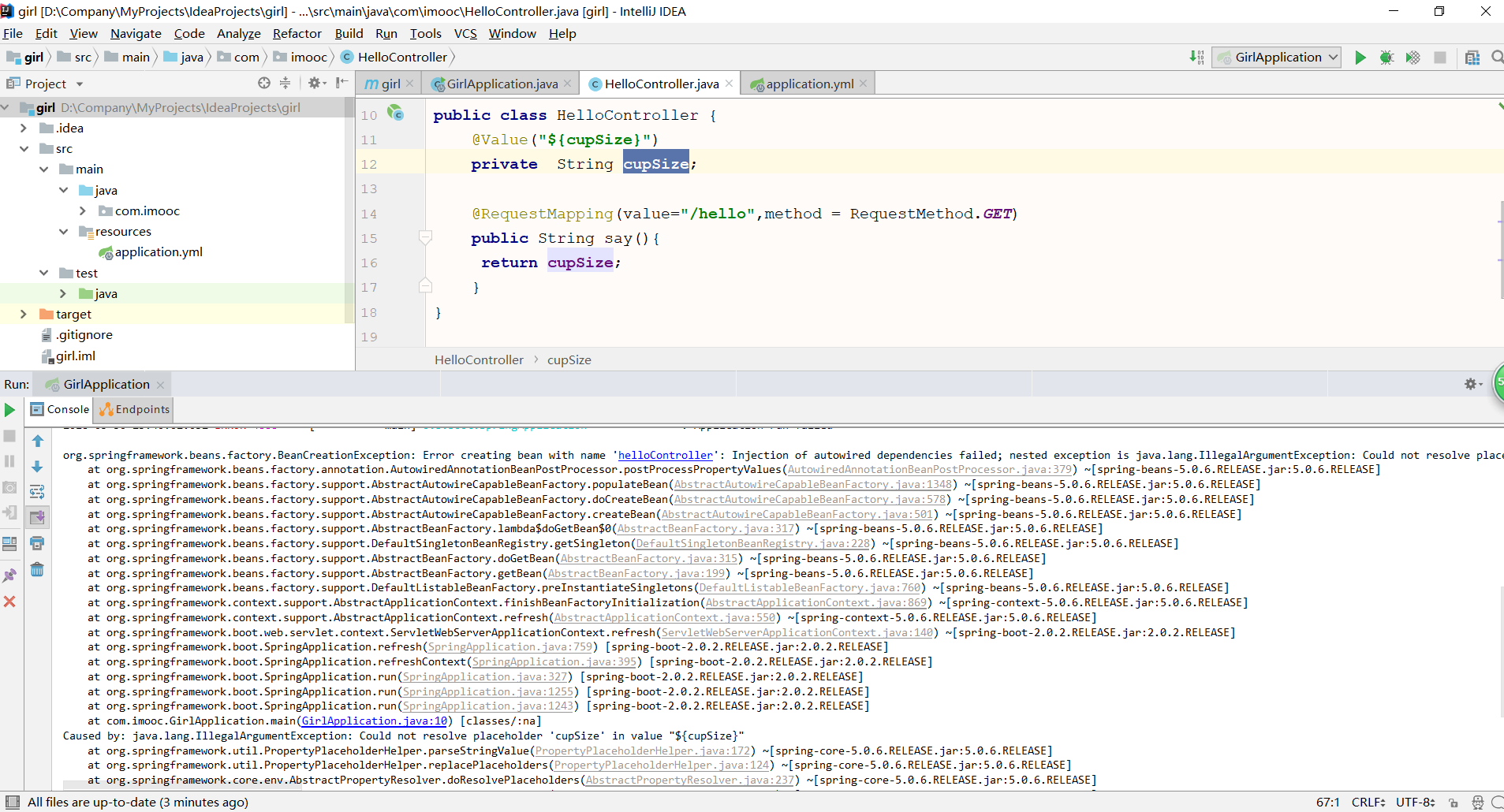1504x812 pixels.
Task: Collapse the main folder
Action: [x=43, y=169]
